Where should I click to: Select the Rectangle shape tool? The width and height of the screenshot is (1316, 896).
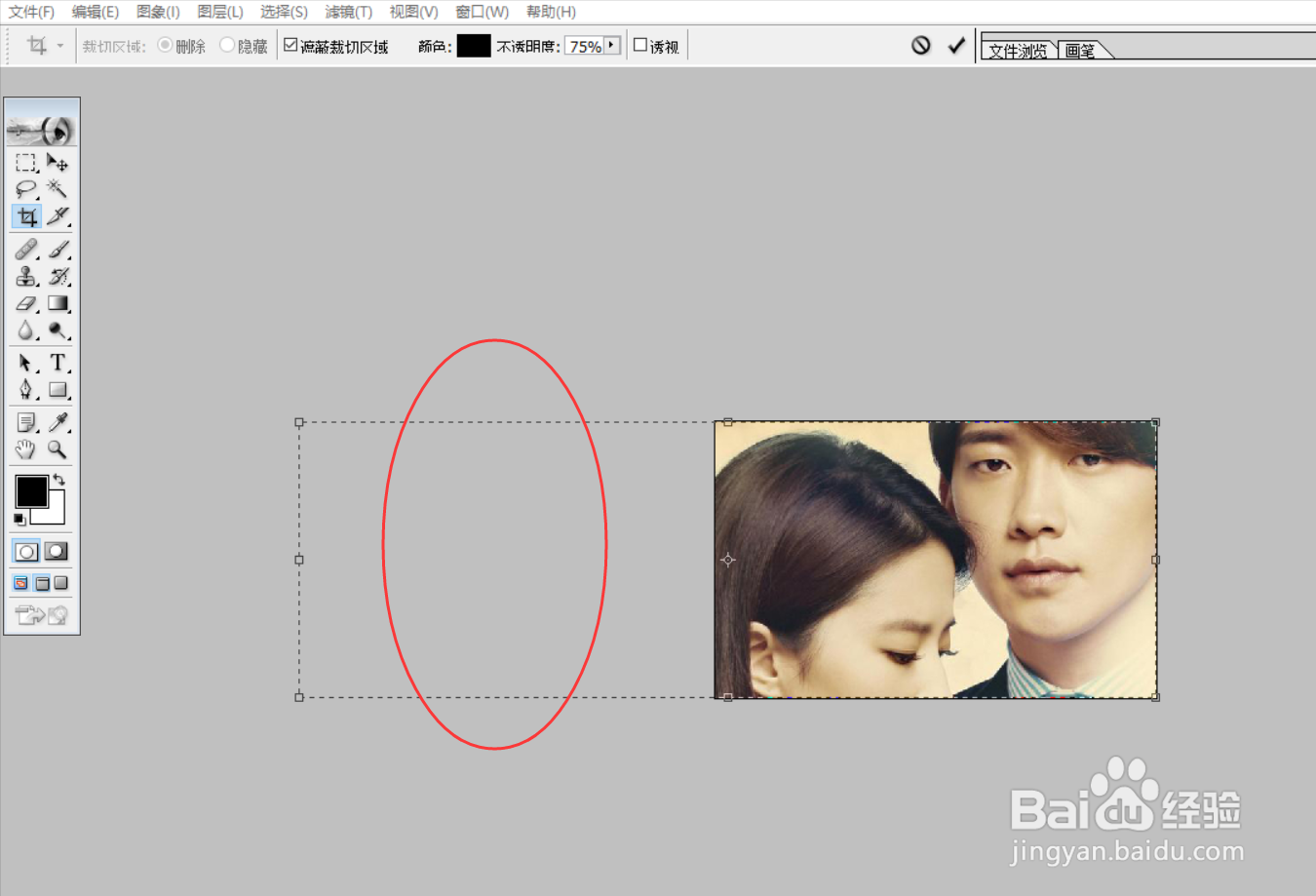(58, 390)
